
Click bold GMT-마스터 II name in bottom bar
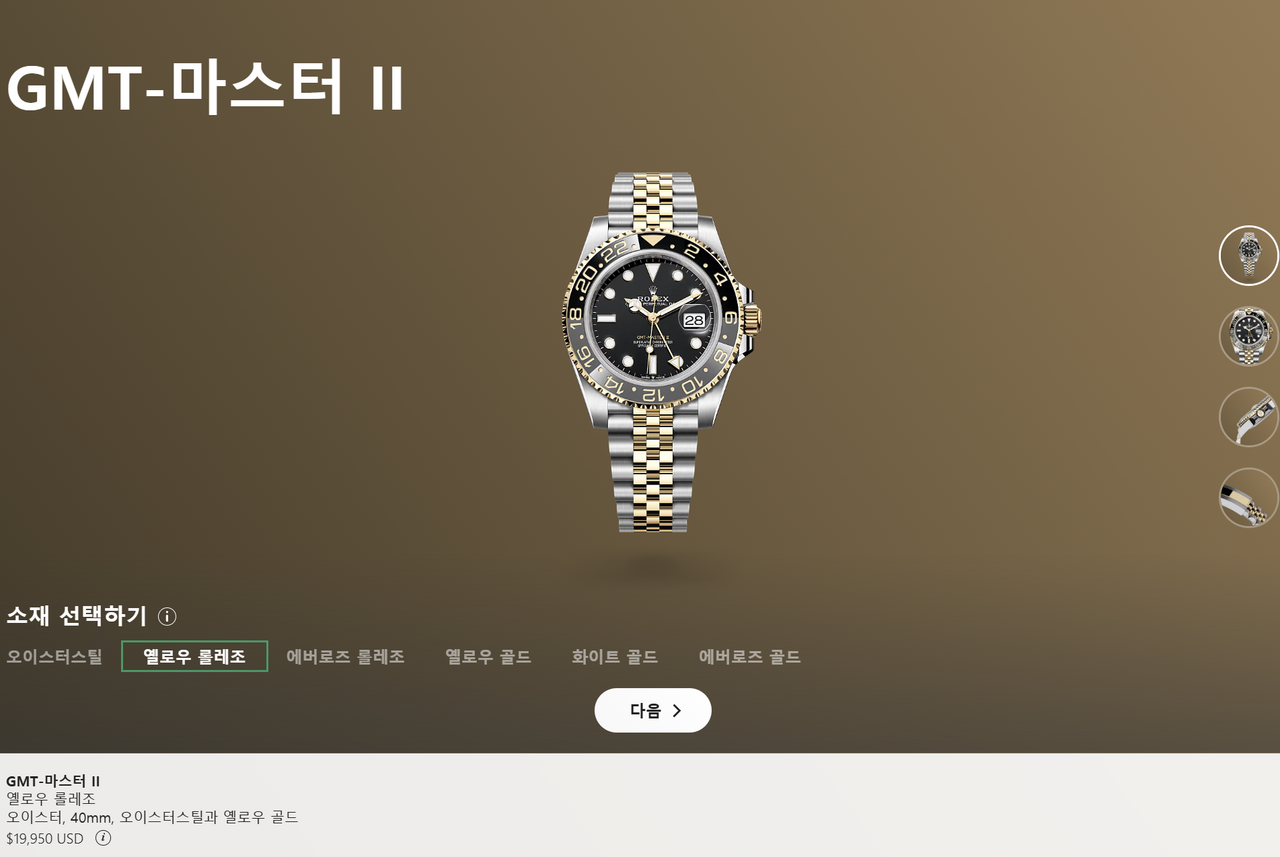(53, 781)
